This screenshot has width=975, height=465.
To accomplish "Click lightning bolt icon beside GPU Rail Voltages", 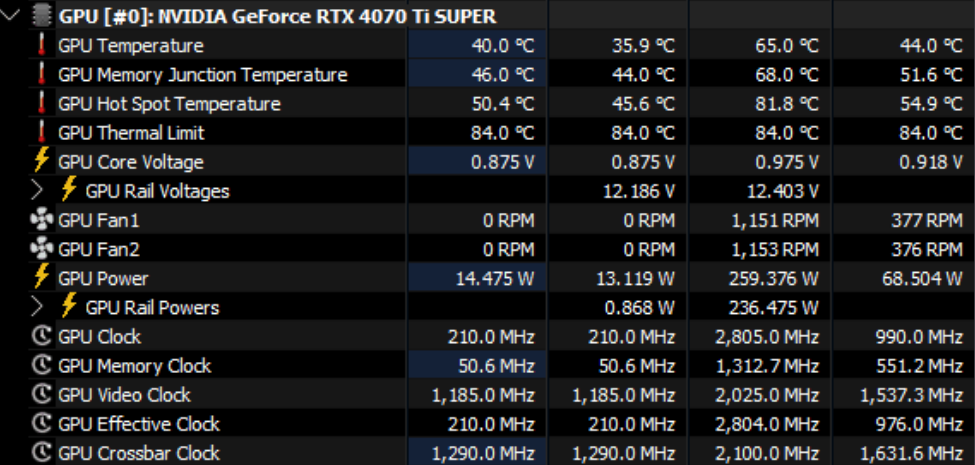I will (68, 191).
